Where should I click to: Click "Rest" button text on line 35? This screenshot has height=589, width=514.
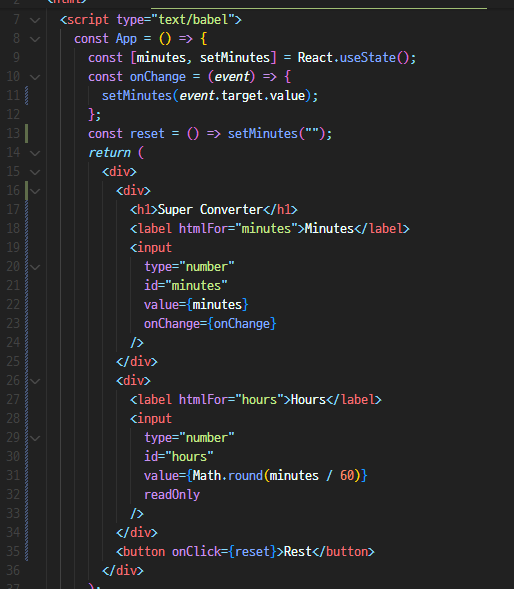click(298, 551)
